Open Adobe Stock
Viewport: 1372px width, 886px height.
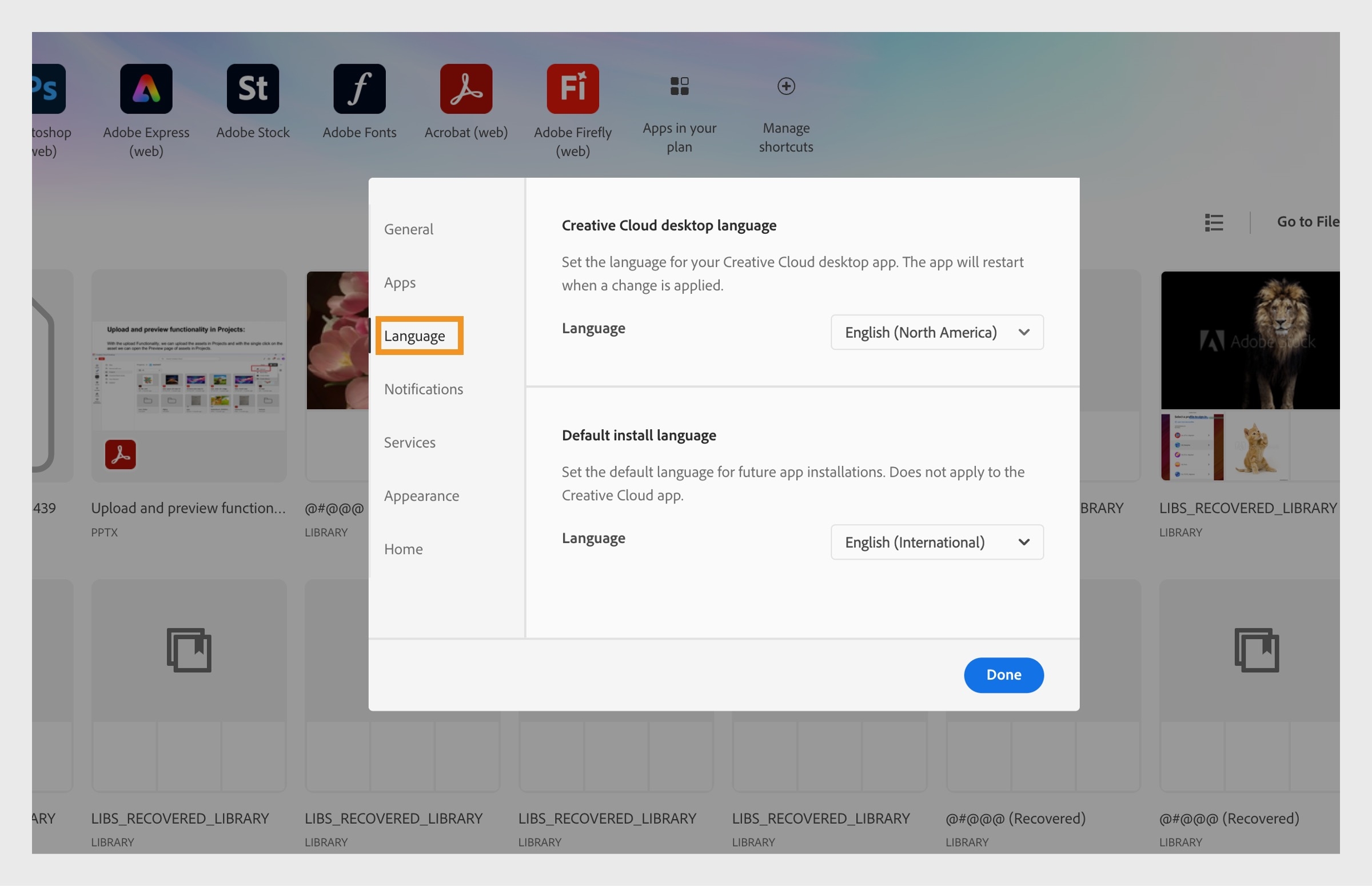(x=253, y=88)
